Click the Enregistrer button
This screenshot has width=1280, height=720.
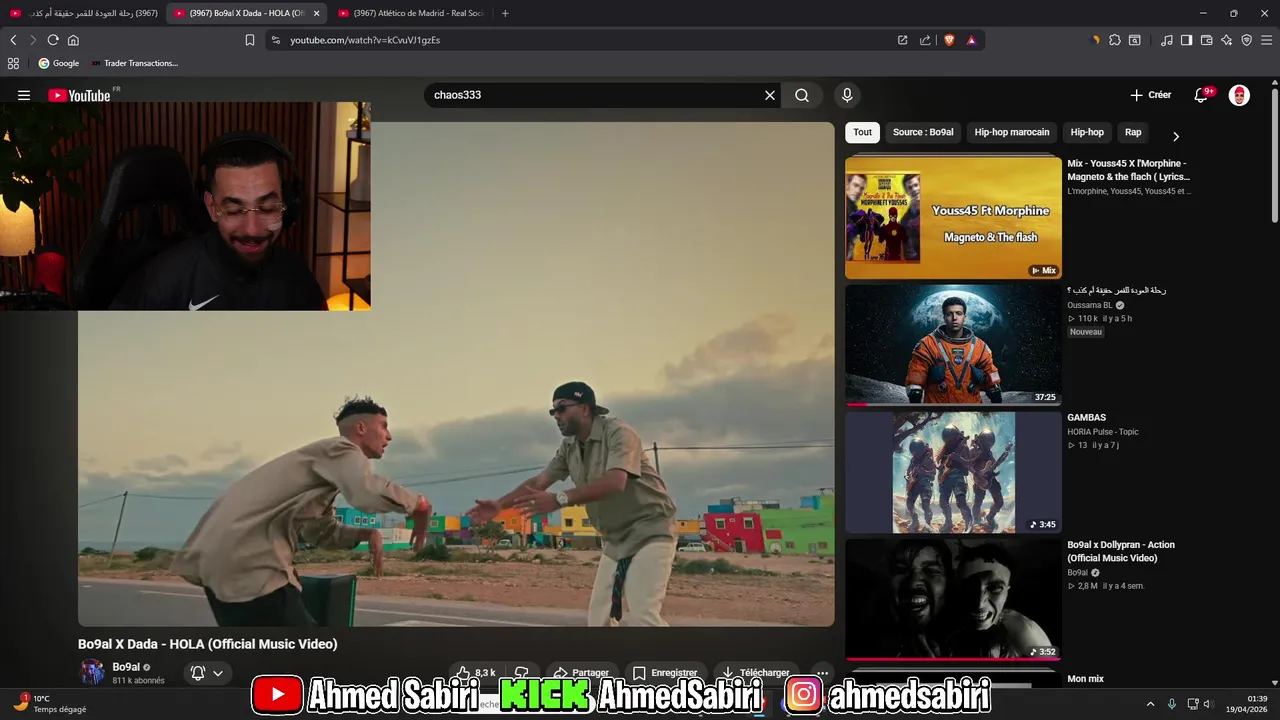(x=665, y=673)
